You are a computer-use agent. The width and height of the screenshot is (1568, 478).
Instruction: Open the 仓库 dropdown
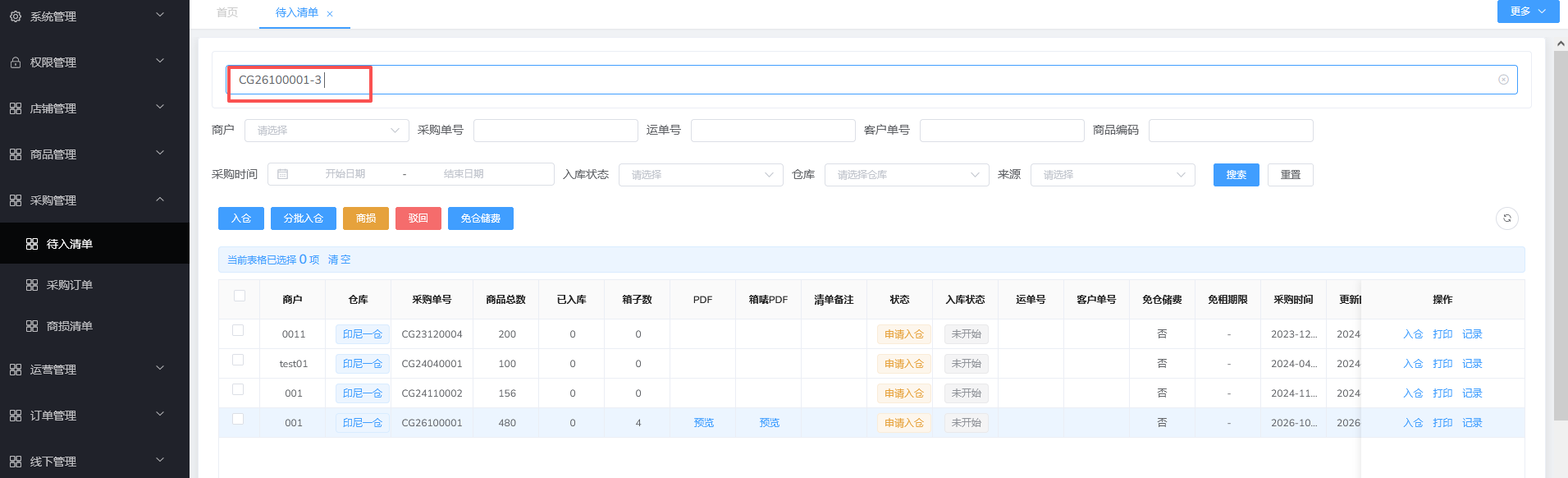pyautogui.click(x=907, y=175)
